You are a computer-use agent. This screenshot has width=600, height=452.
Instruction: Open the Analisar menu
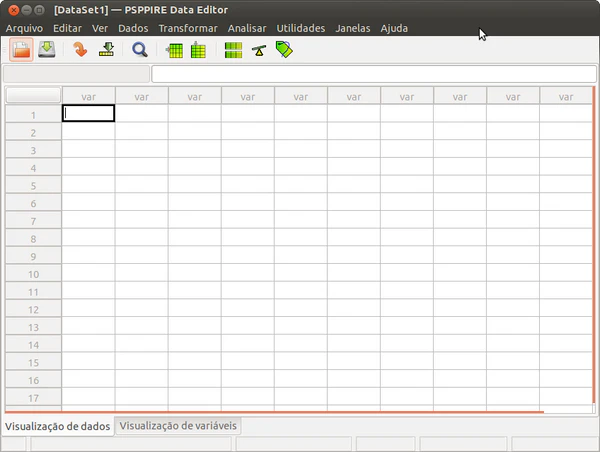(x=247, y=28)
